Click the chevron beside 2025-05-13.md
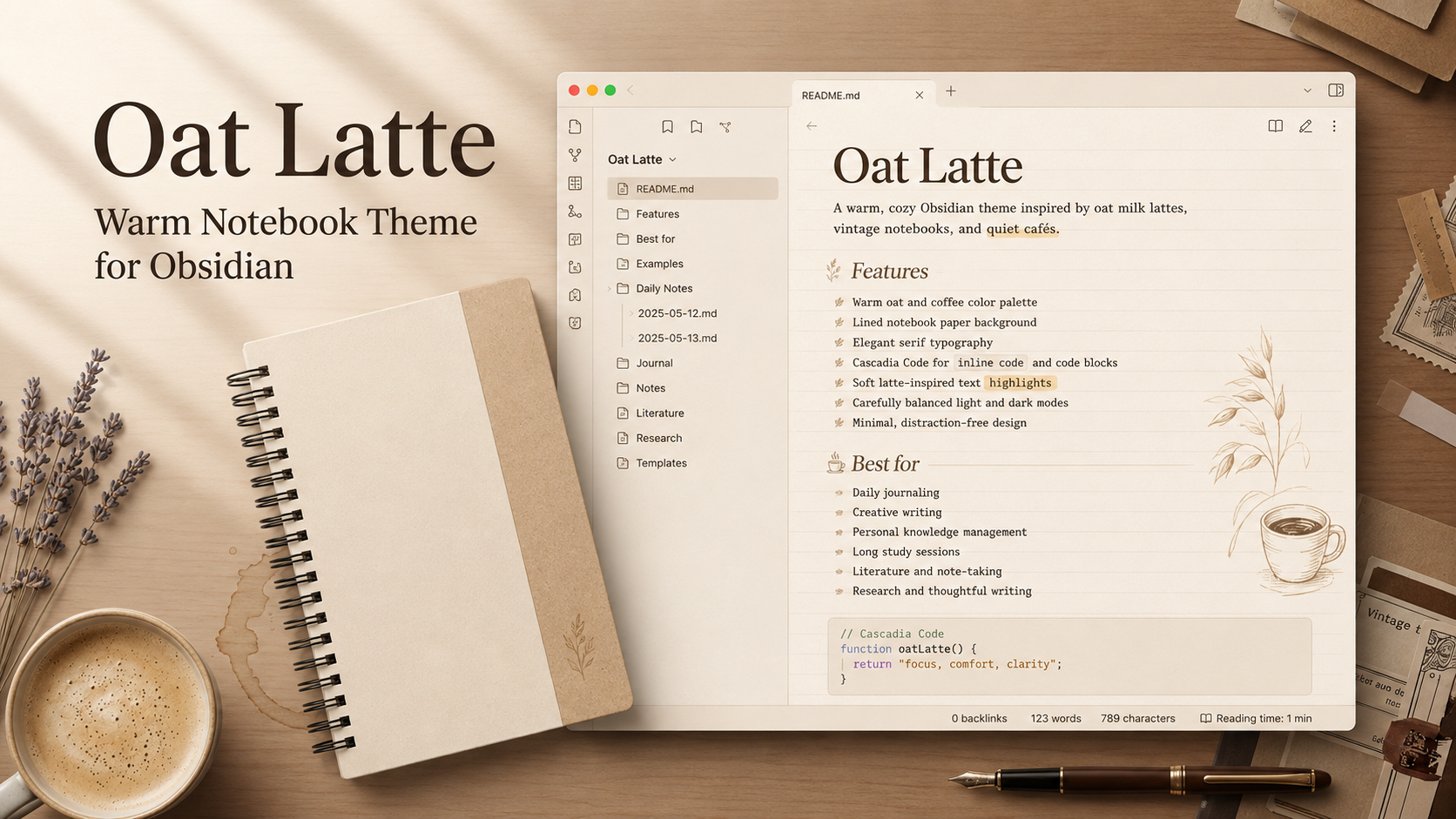 click(x=631, y=338)
